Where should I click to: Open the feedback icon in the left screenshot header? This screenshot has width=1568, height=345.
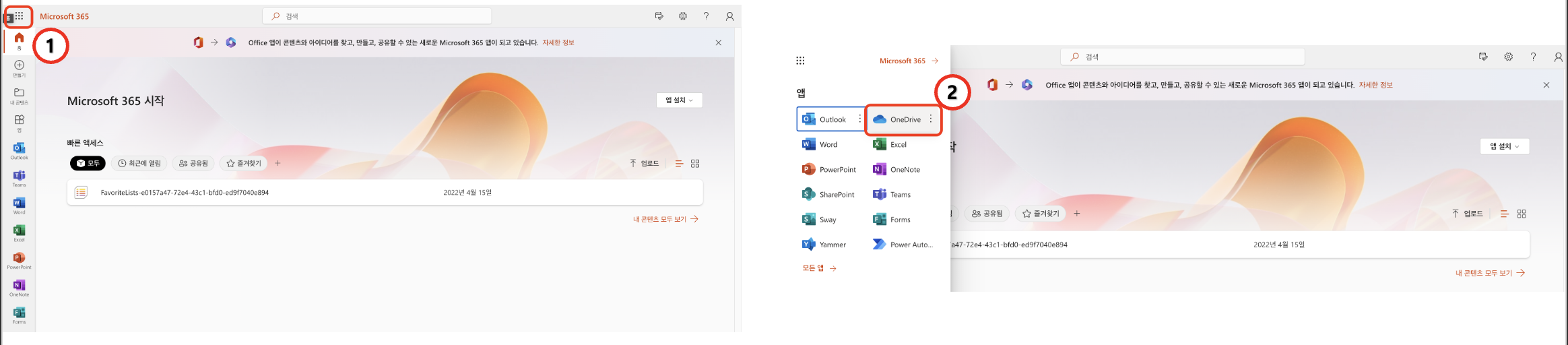pos(659,16)
